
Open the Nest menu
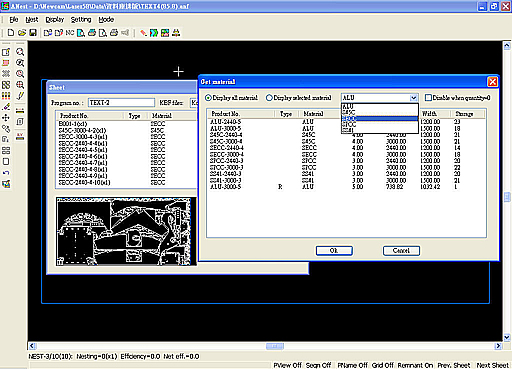tap(32, 20)
